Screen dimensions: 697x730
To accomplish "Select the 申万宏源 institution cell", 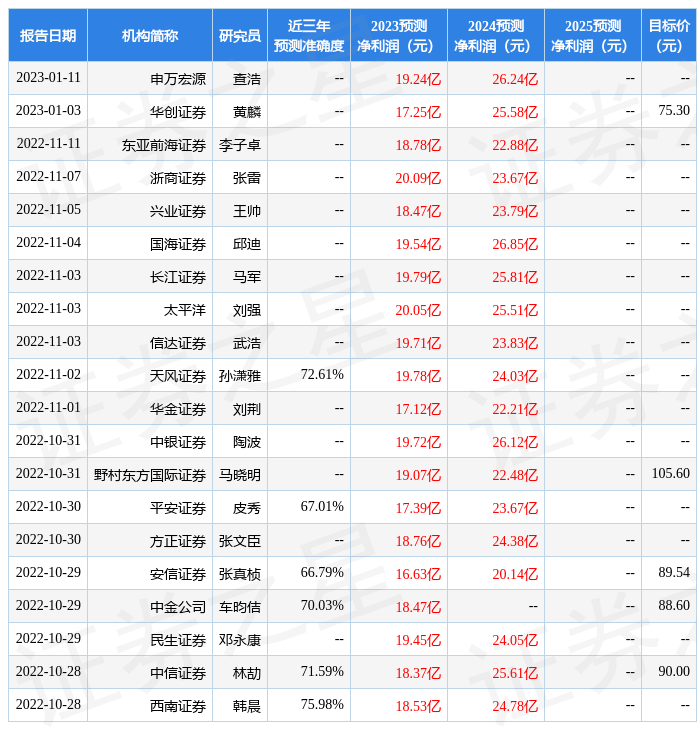I will click(x=150, y=78).
